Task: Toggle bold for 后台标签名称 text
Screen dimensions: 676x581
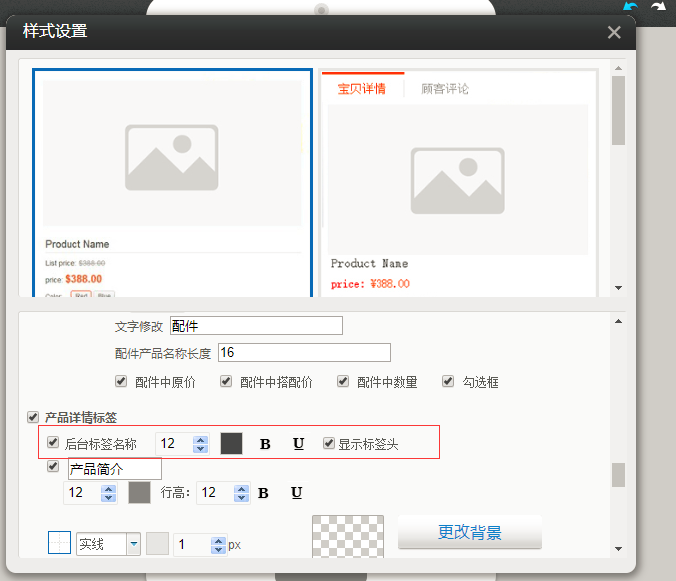Action: coord(265,444)
